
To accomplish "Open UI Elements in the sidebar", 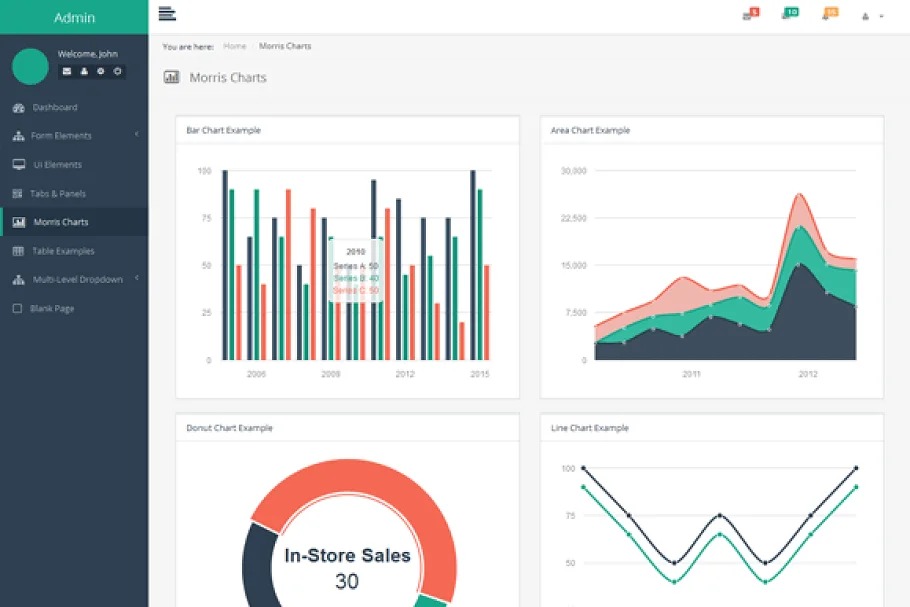I will 57,164.
